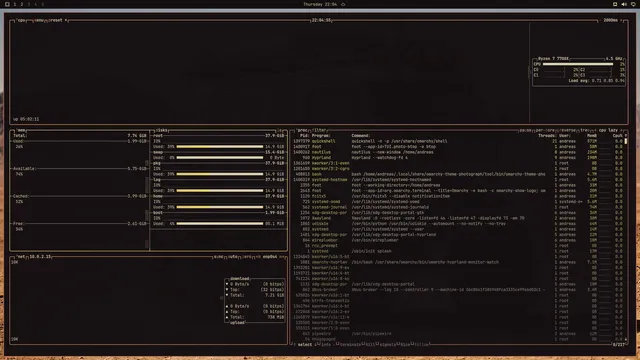The width and height of the screenshot is (640, 360).
Task: Select the systemd-hostnam process row
Action: pos(457,180)
